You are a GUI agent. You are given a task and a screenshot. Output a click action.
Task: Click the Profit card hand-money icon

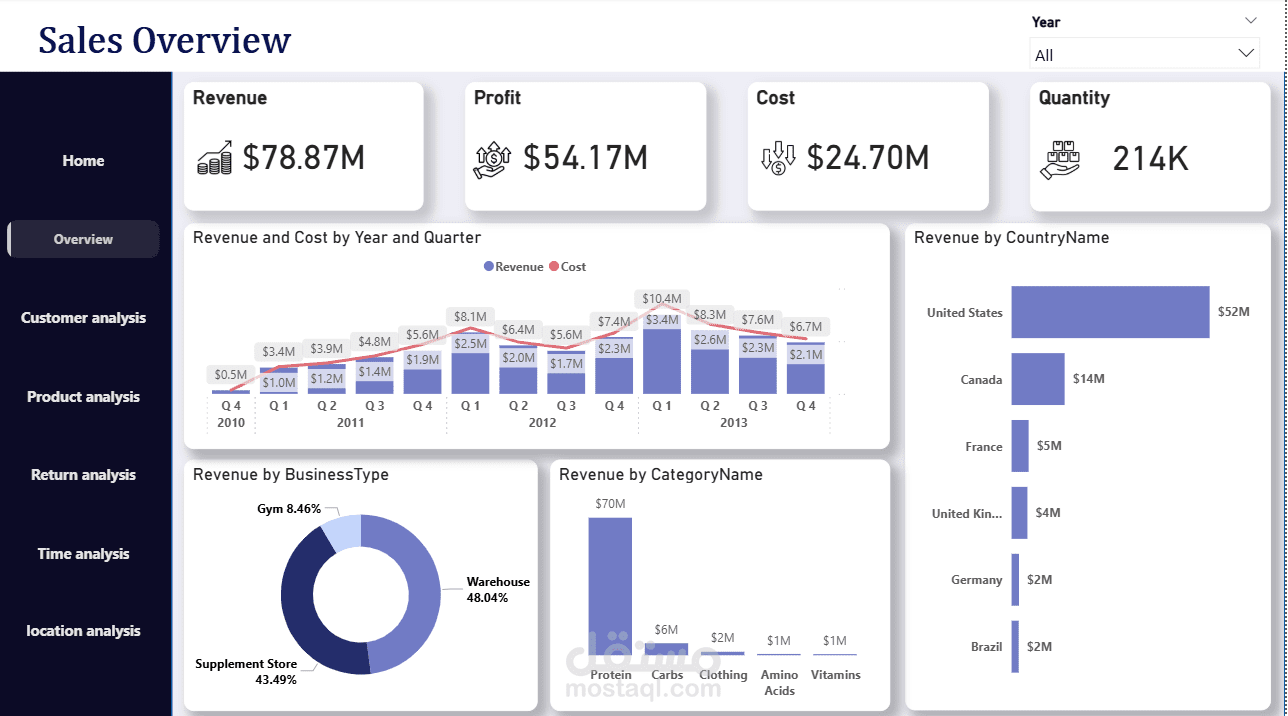click(x=492, y=160)
